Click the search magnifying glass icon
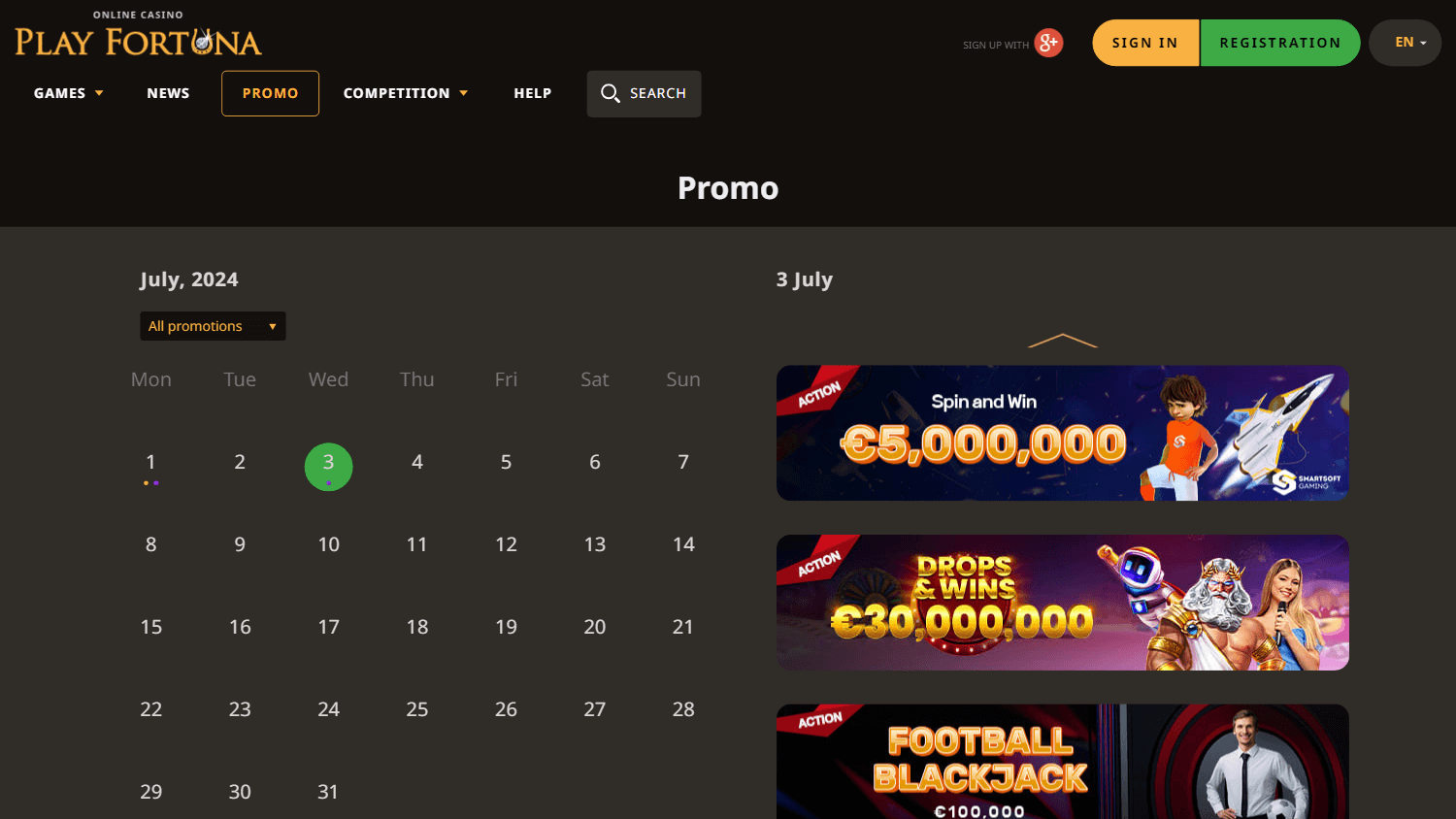This screenshot has width=1456, height=819. 610,93
